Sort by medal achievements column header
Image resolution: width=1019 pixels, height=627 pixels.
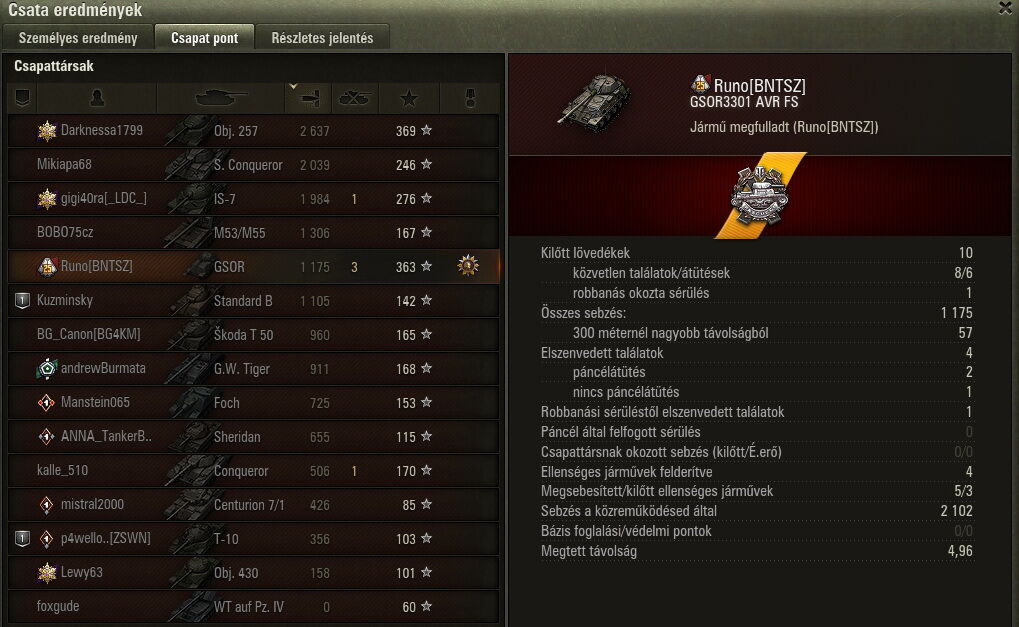470,98
